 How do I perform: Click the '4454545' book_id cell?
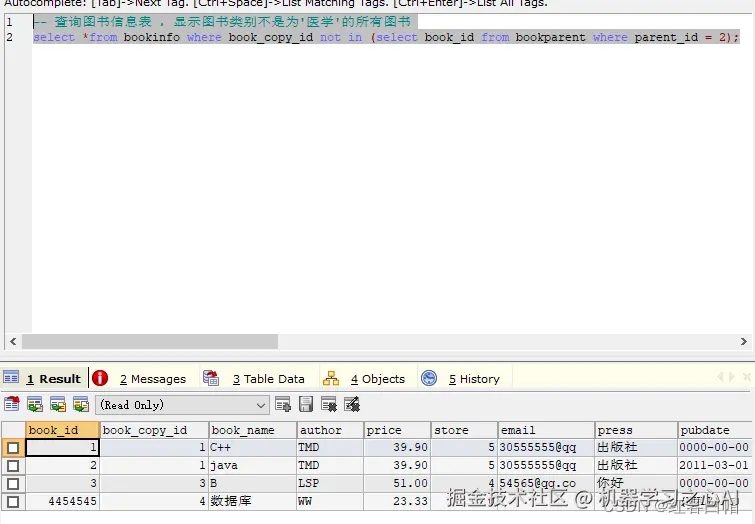point(62,501)
